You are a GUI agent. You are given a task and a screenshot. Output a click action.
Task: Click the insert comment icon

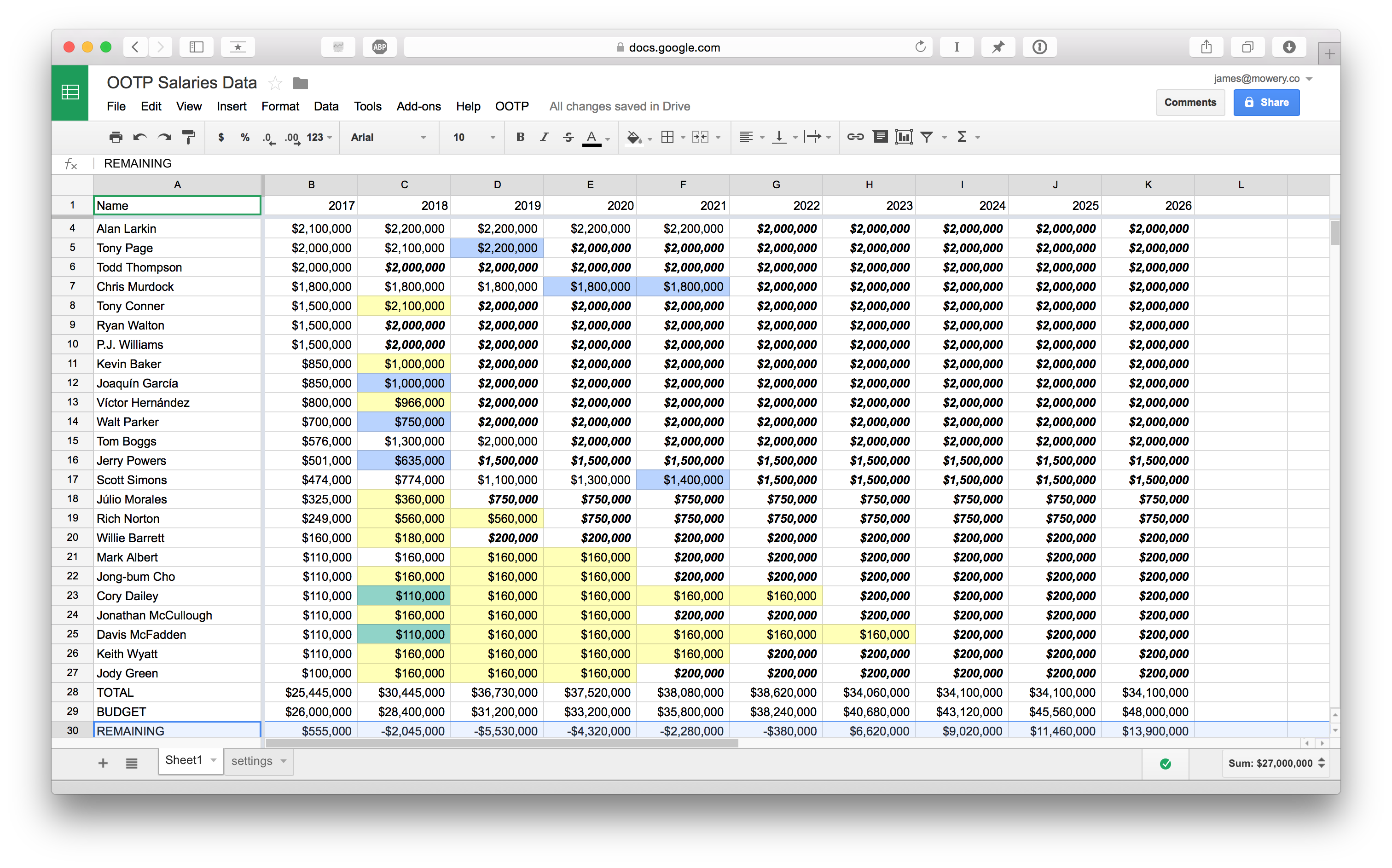tap(879, 137)
